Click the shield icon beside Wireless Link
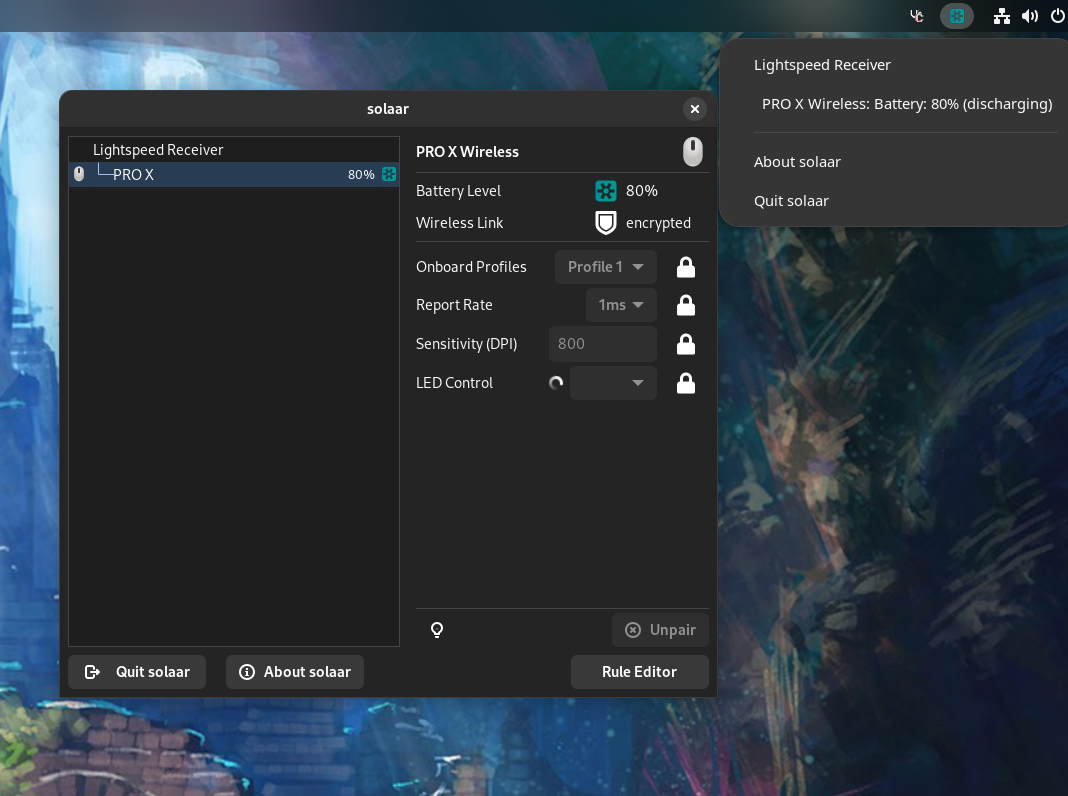The width and height of the screenshot is (1068, 796). 606,223
